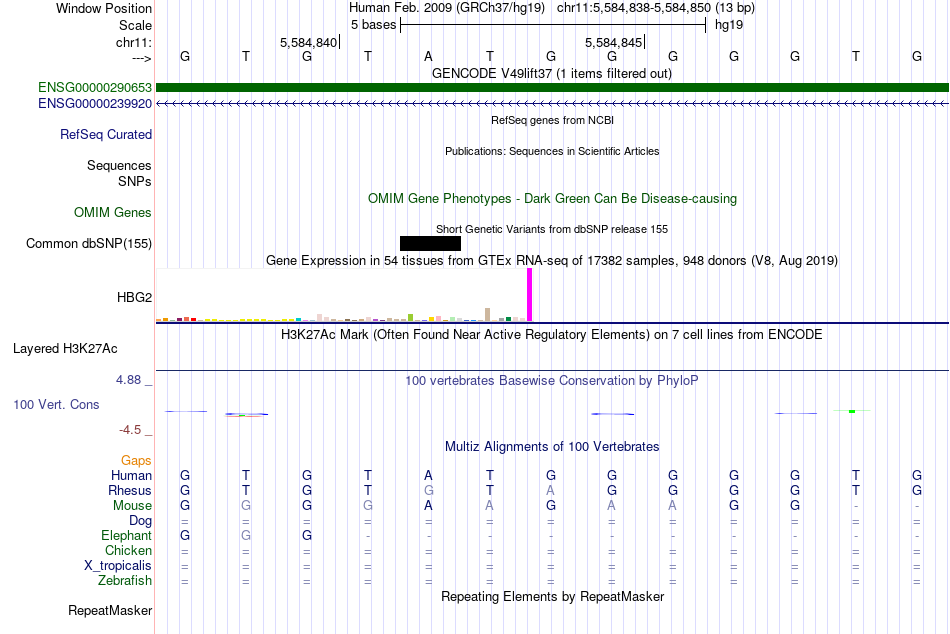Click the Gaps label in Multiz track
The width and height of the screenshot is (950, 634).
click(136, 461)
